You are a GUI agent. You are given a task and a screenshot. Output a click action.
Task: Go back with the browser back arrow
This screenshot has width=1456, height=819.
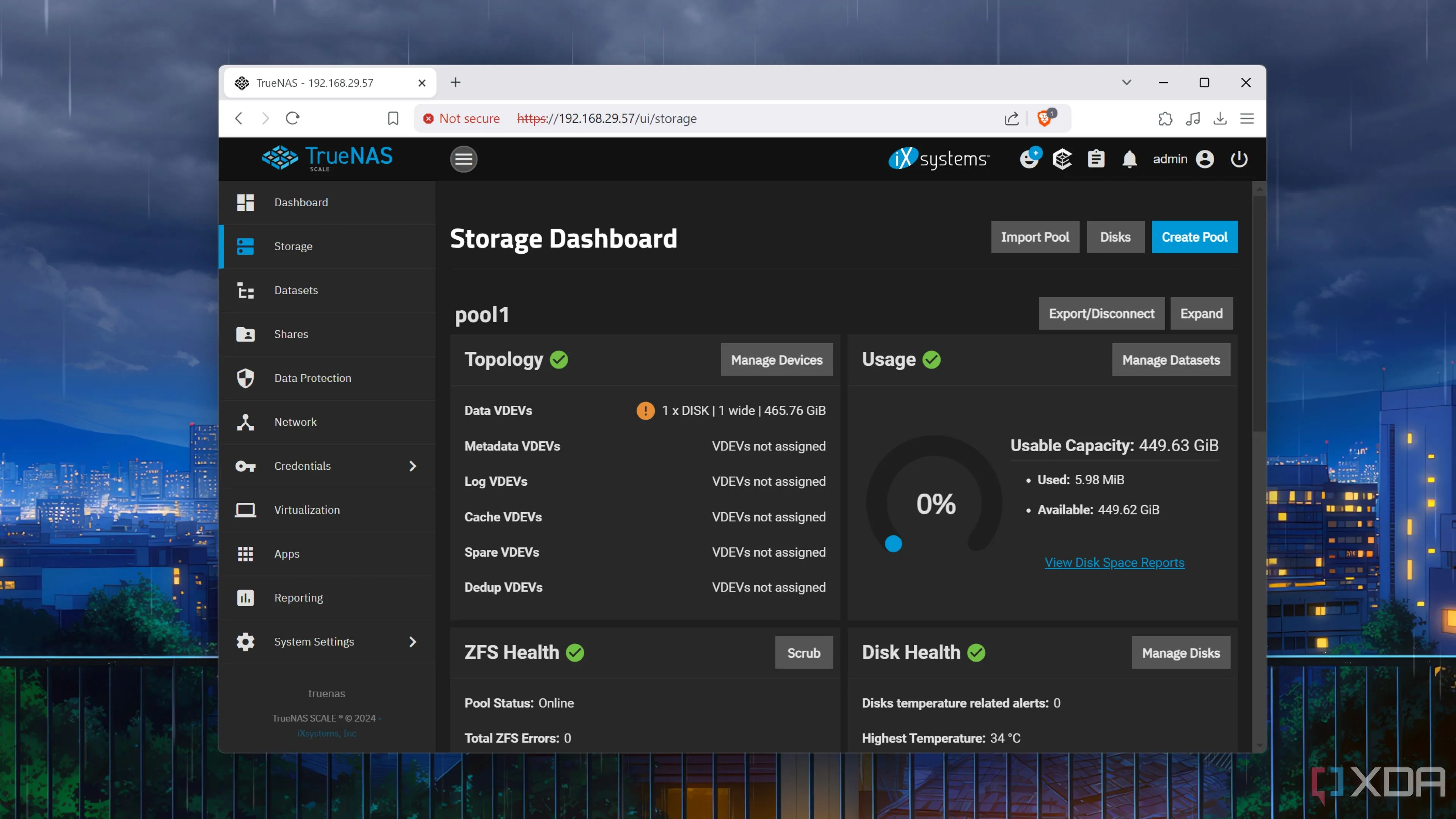238,118
